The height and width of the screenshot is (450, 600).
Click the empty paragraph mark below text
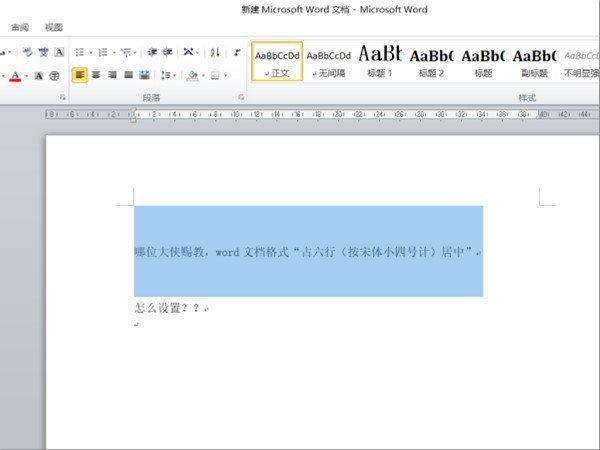pos(136,325)
